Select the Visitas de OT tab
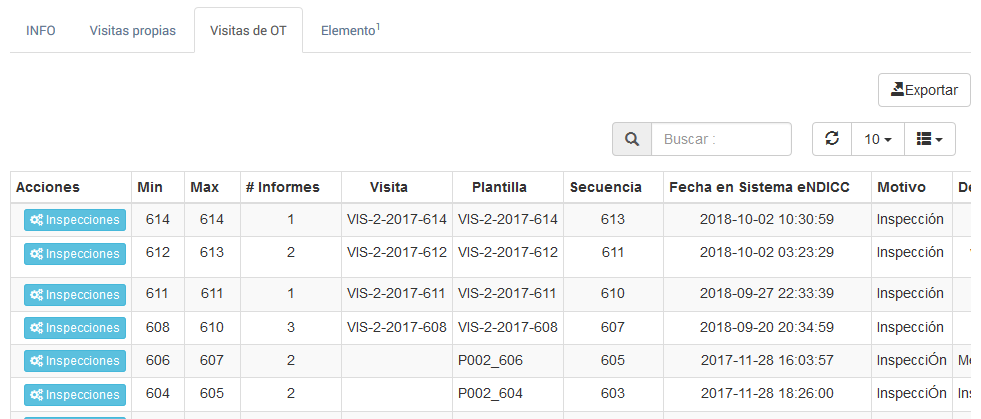This screenshot has width=981, height=419. (x=248, y=30)
